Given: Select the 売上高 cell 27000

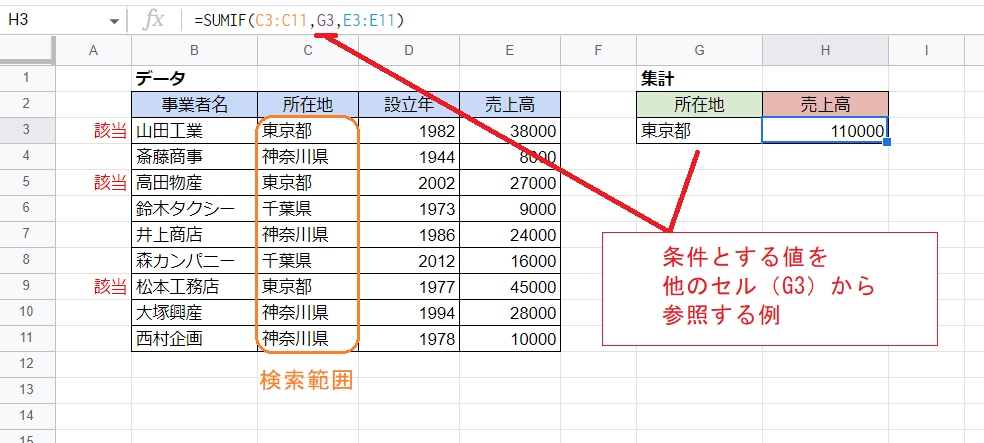Looking at the screenshot, I should (x=510, y=183).
